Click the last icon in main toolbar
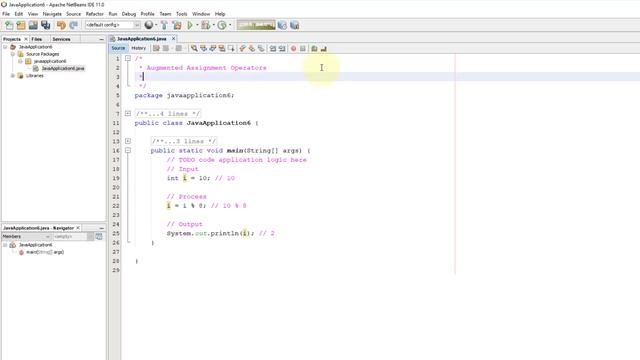 pos(294,25)
